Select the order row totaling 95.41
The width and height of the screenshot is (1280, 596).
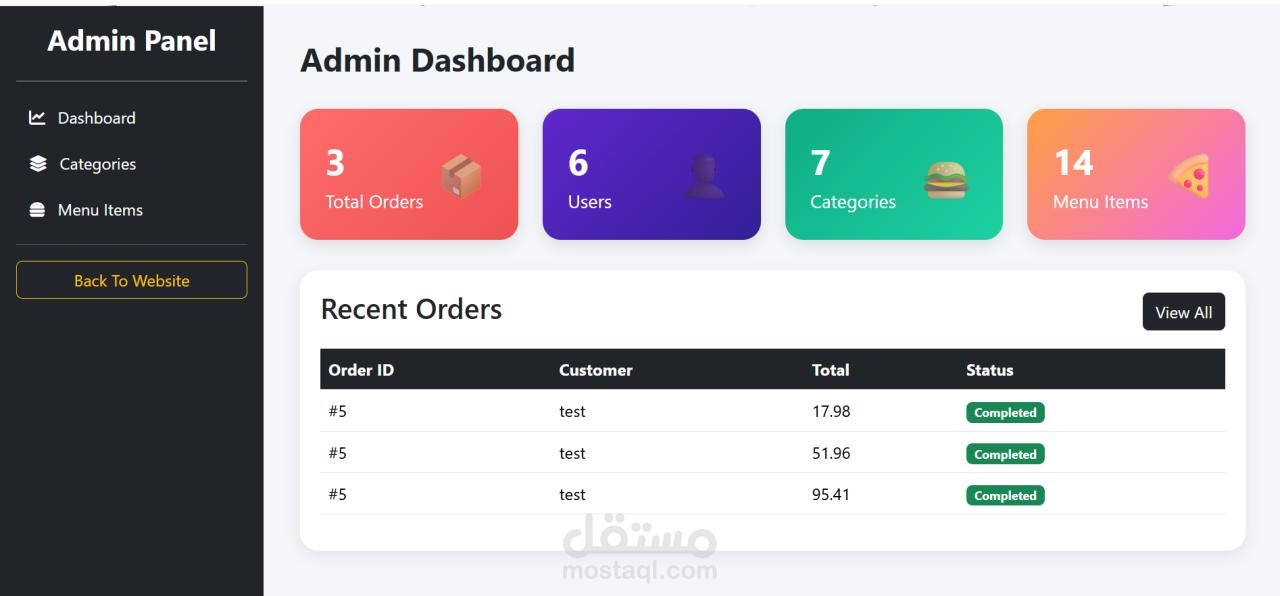pos(772,494)
